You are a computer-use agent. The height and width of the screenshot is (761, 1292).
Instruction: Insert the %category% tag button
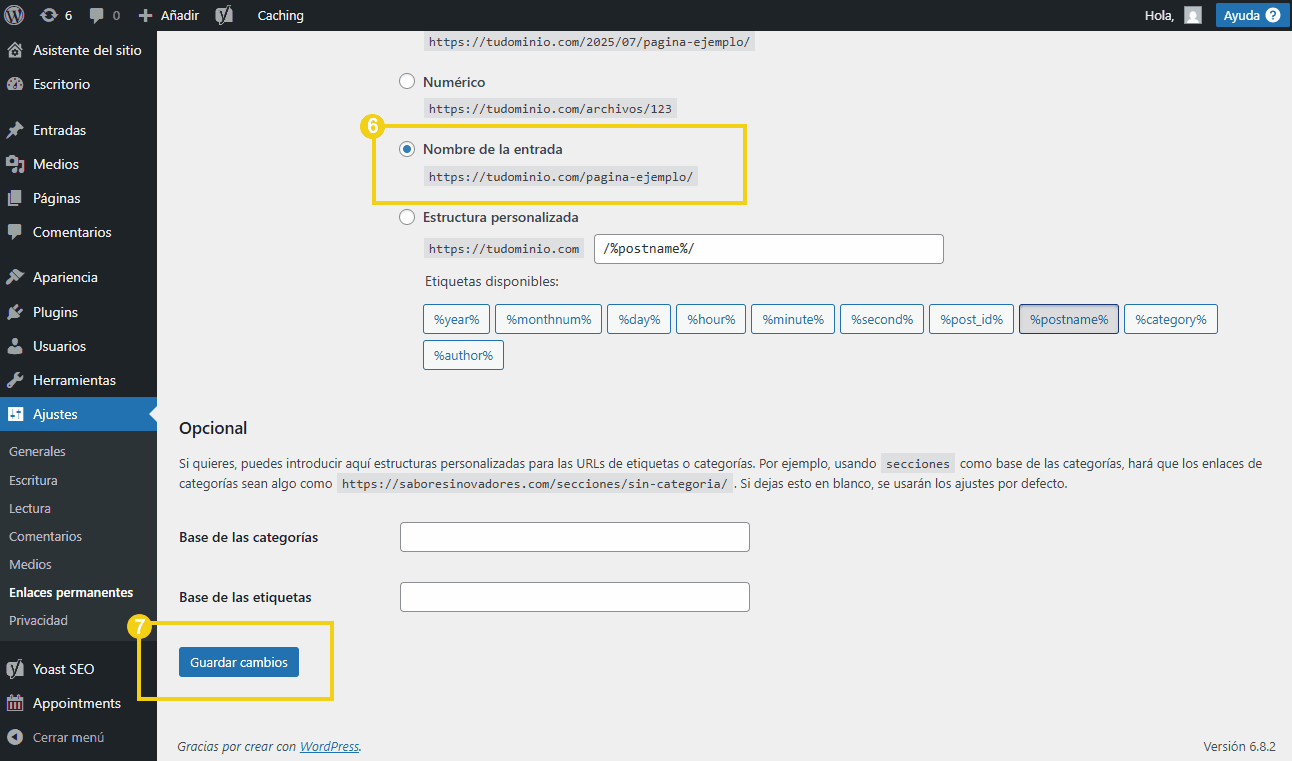point(1170,320)
